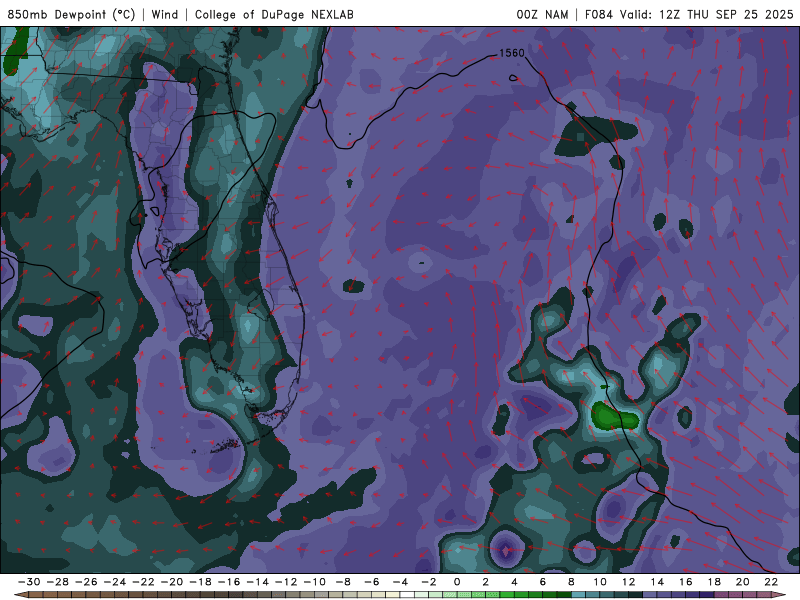Click the '18' color scale label
The image size is (800, 600).
coord(714,582)
